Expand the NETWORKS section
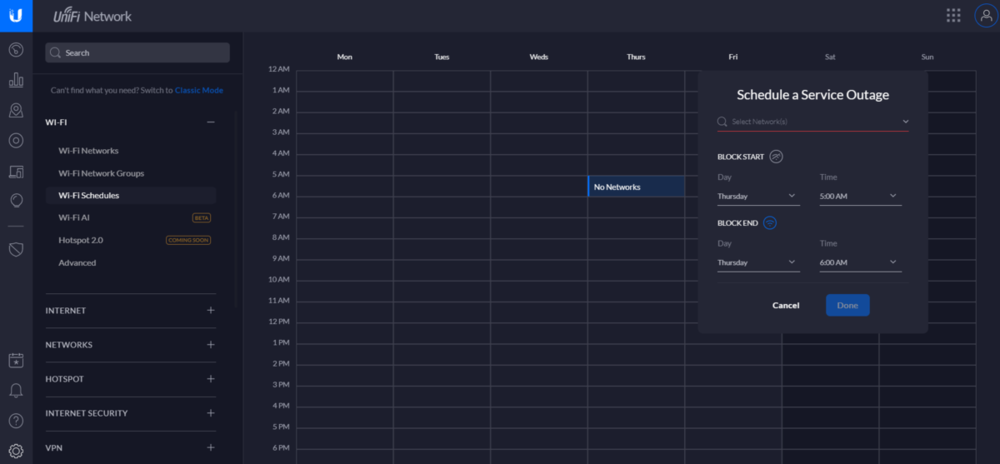Image resolution: width=1000 pixels, height=464 pixels. pyautogui.click(x=211, y=345)
